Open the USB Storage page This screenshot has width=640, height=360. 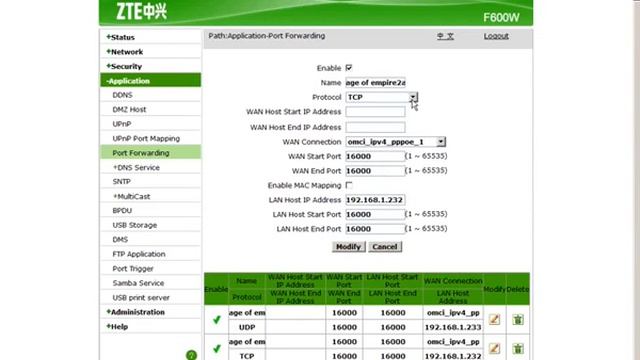tap(135, 225)
